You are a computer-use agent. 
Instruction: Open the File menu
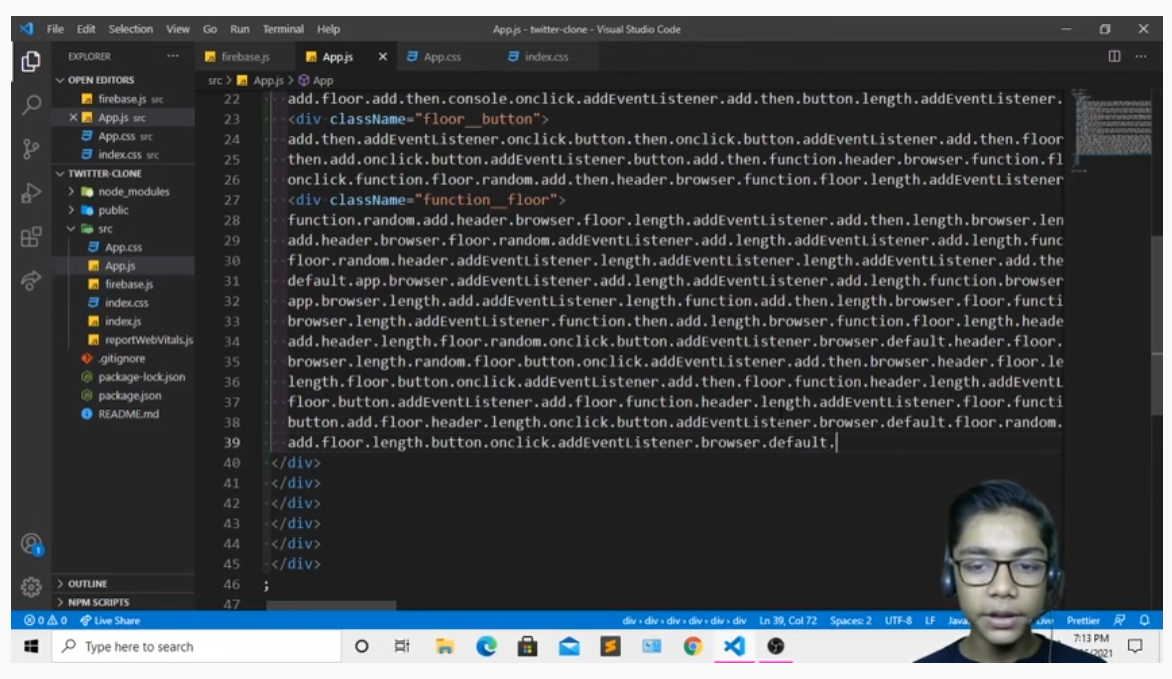pos(55,29)
